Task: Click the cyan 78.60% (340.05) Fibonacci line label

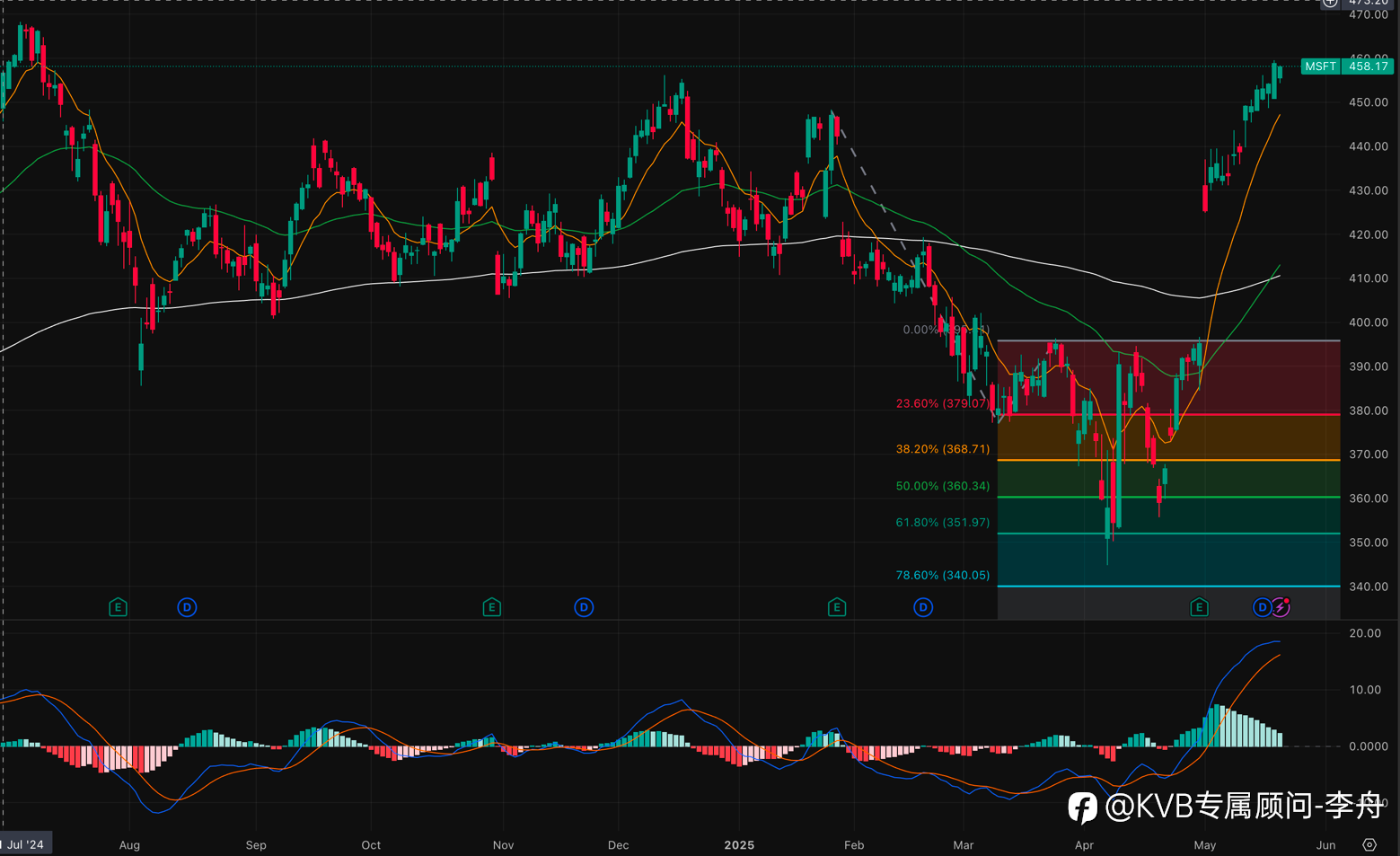Action: (x=943, y=575)
